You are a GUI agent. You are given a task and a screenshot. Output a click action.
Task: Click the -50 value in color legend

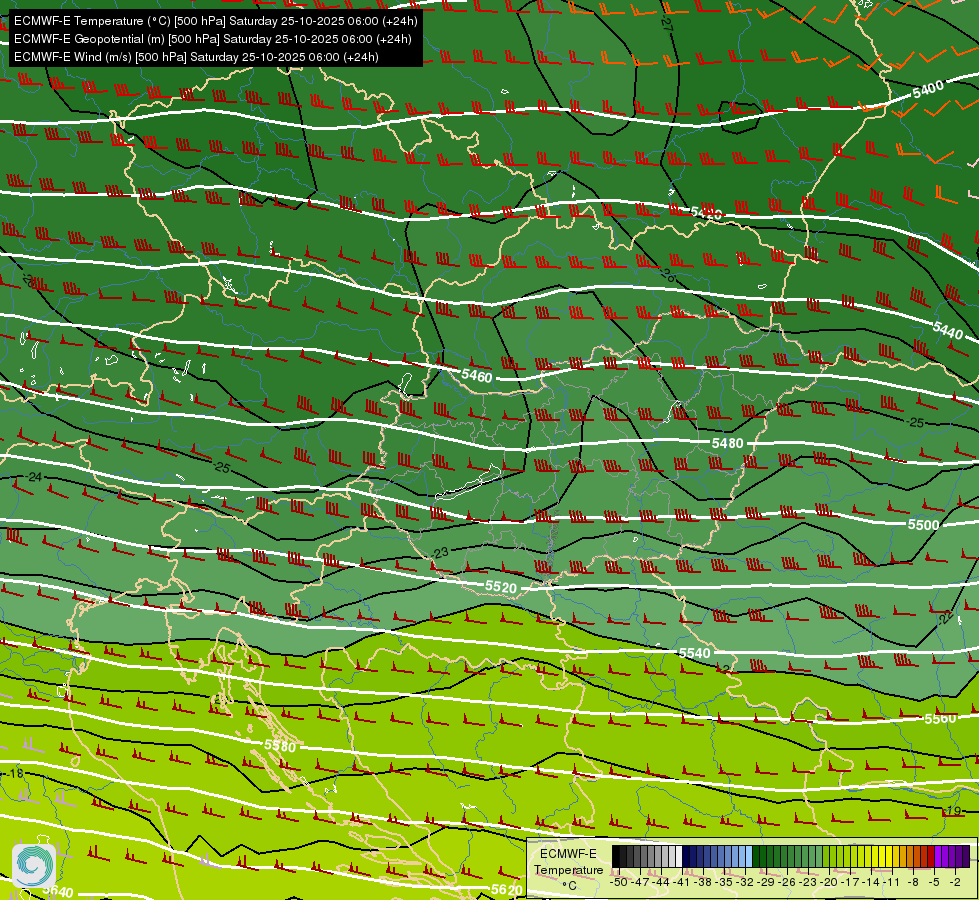pyautogui.click(x=619, y=882)
